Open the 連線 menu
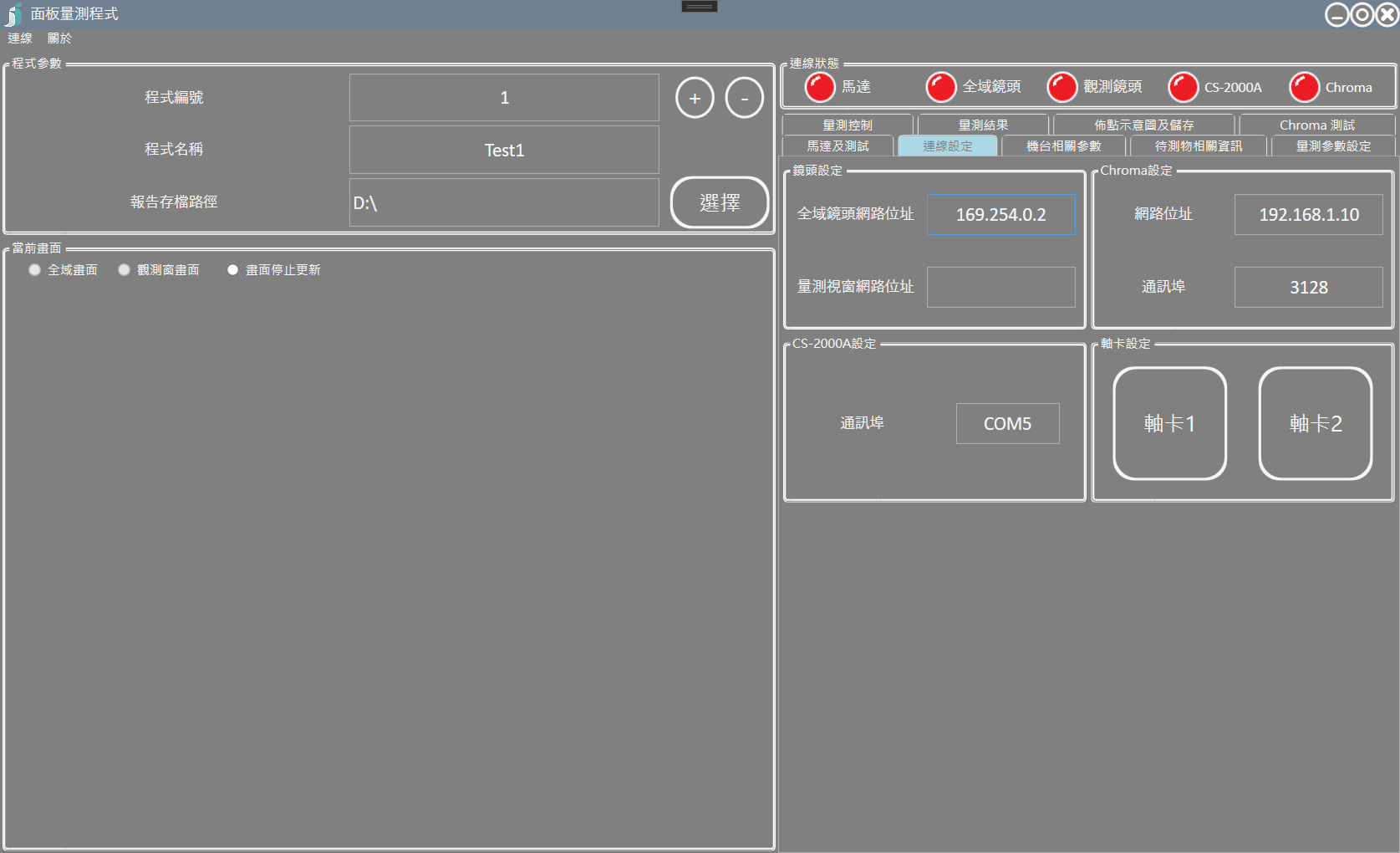1400x853 pixels. click(20, 38)
